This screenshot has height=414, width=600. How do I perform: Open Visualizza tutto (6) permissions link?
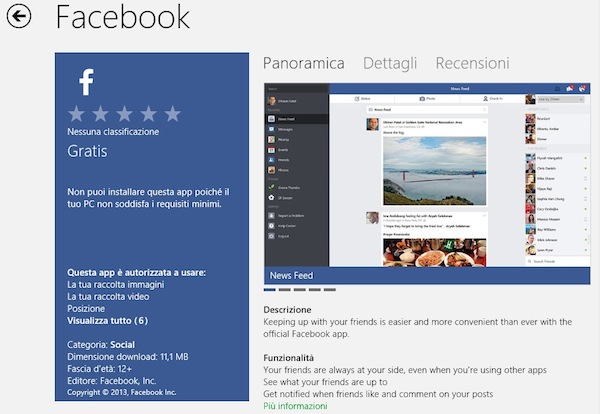click(x=108, y=321)
